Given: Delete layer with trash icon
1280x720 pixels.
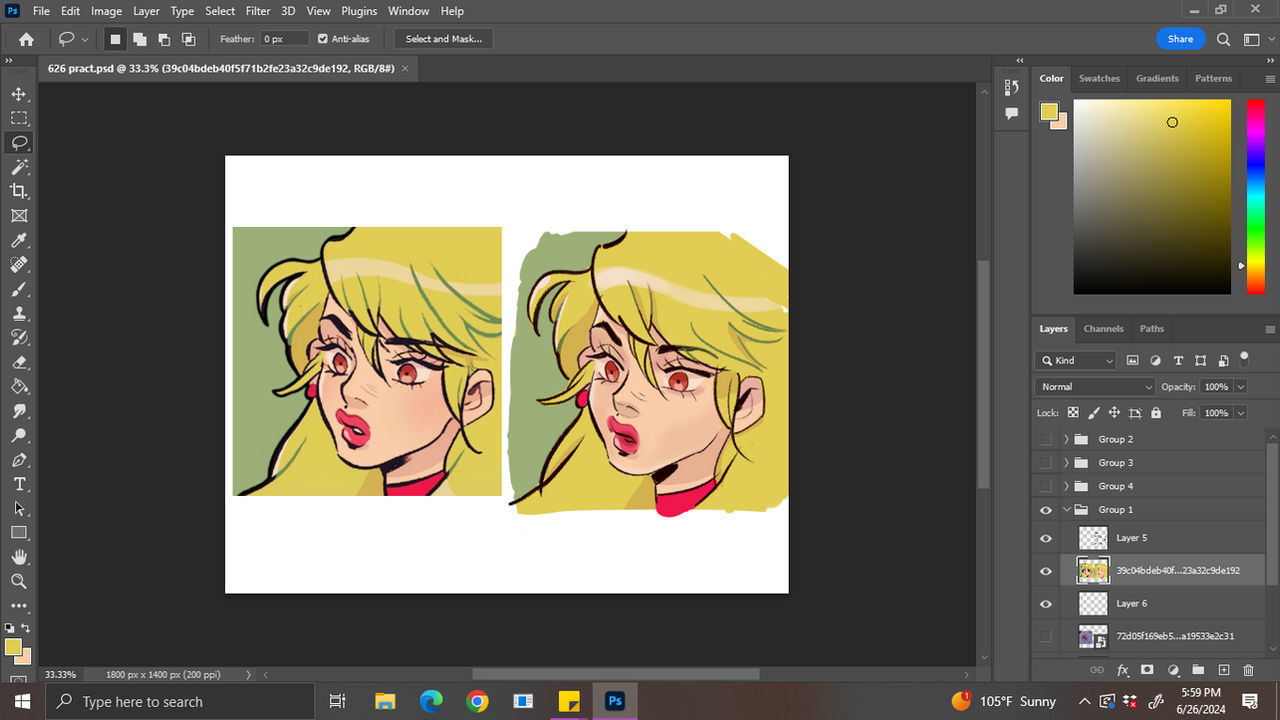Looking at the screenshot, I should tap(1248, 670).
